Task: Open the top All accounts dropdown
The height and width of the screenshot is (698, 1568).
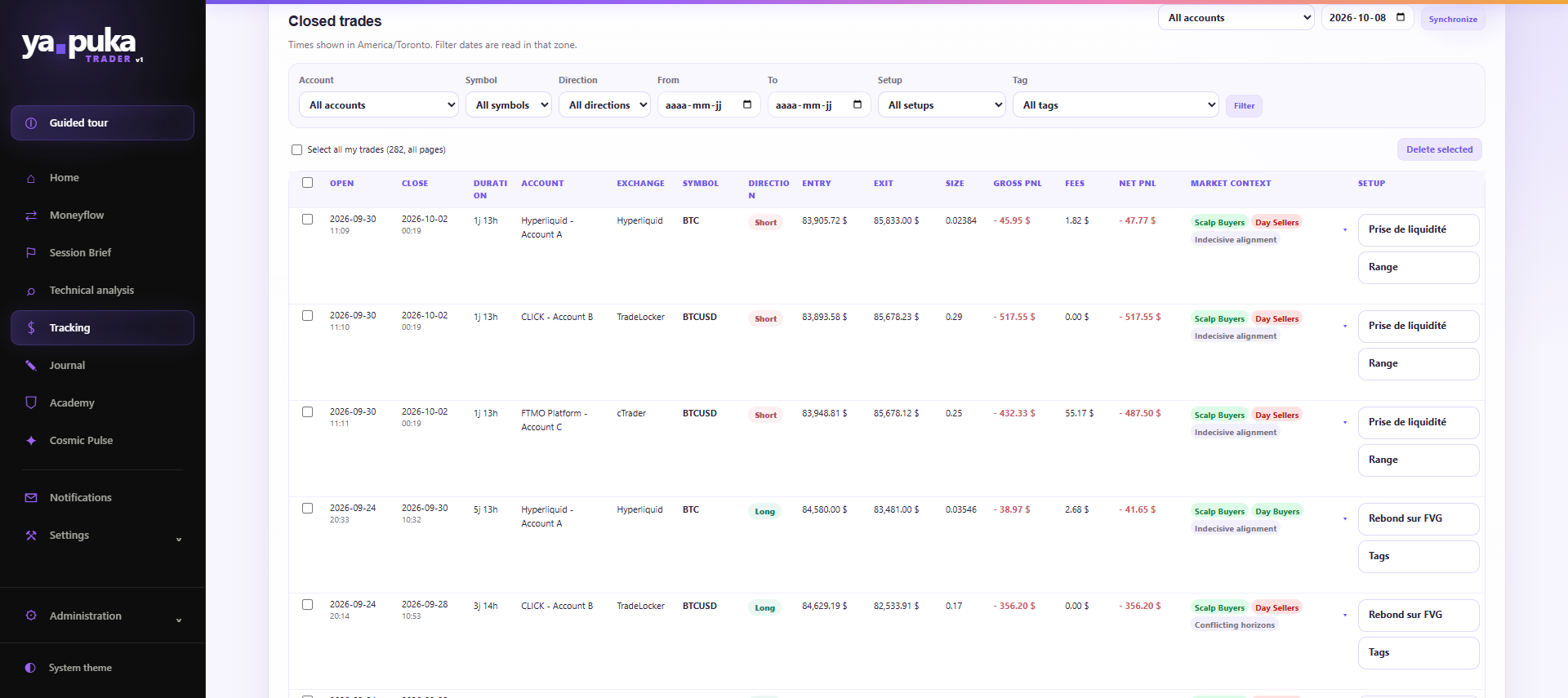Action: click(x=1236, y=17)
